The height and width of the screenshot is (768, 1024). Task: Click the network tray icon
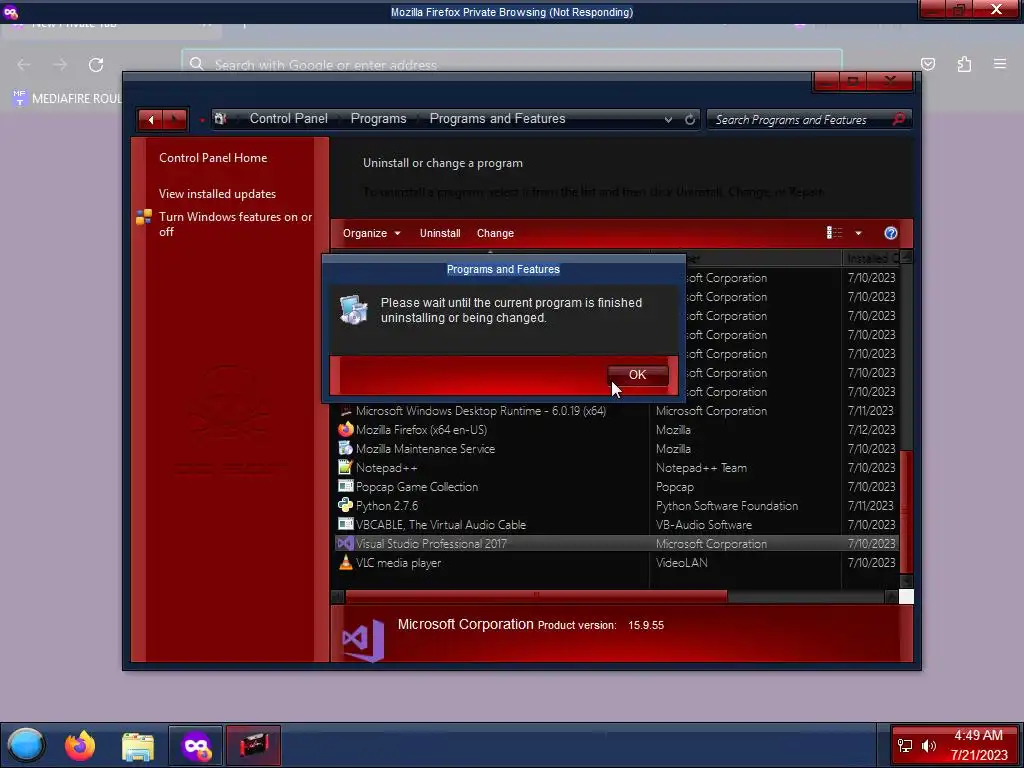[905, 746]
